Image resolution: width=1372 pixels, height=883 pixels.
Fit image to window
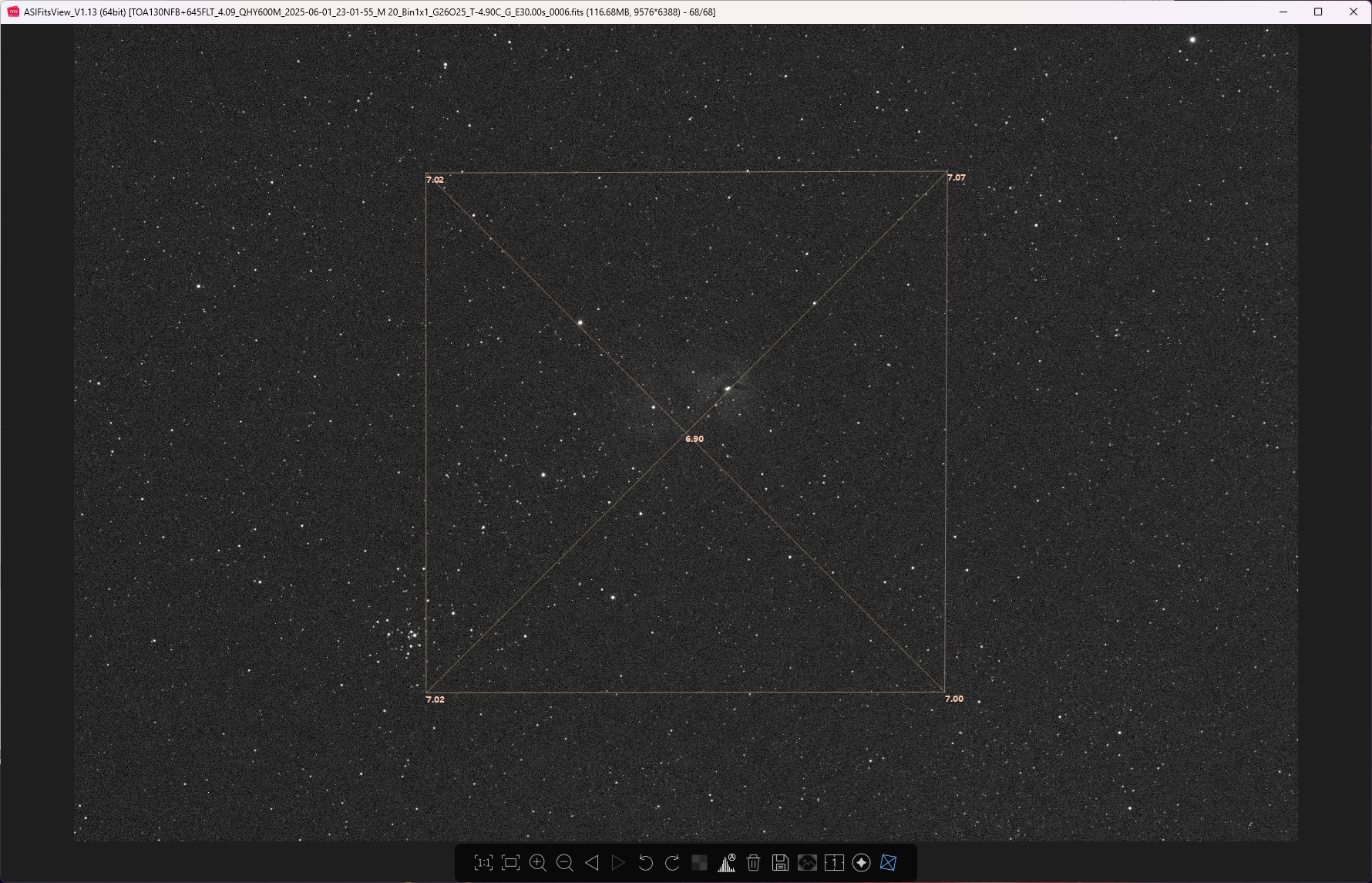510,863
